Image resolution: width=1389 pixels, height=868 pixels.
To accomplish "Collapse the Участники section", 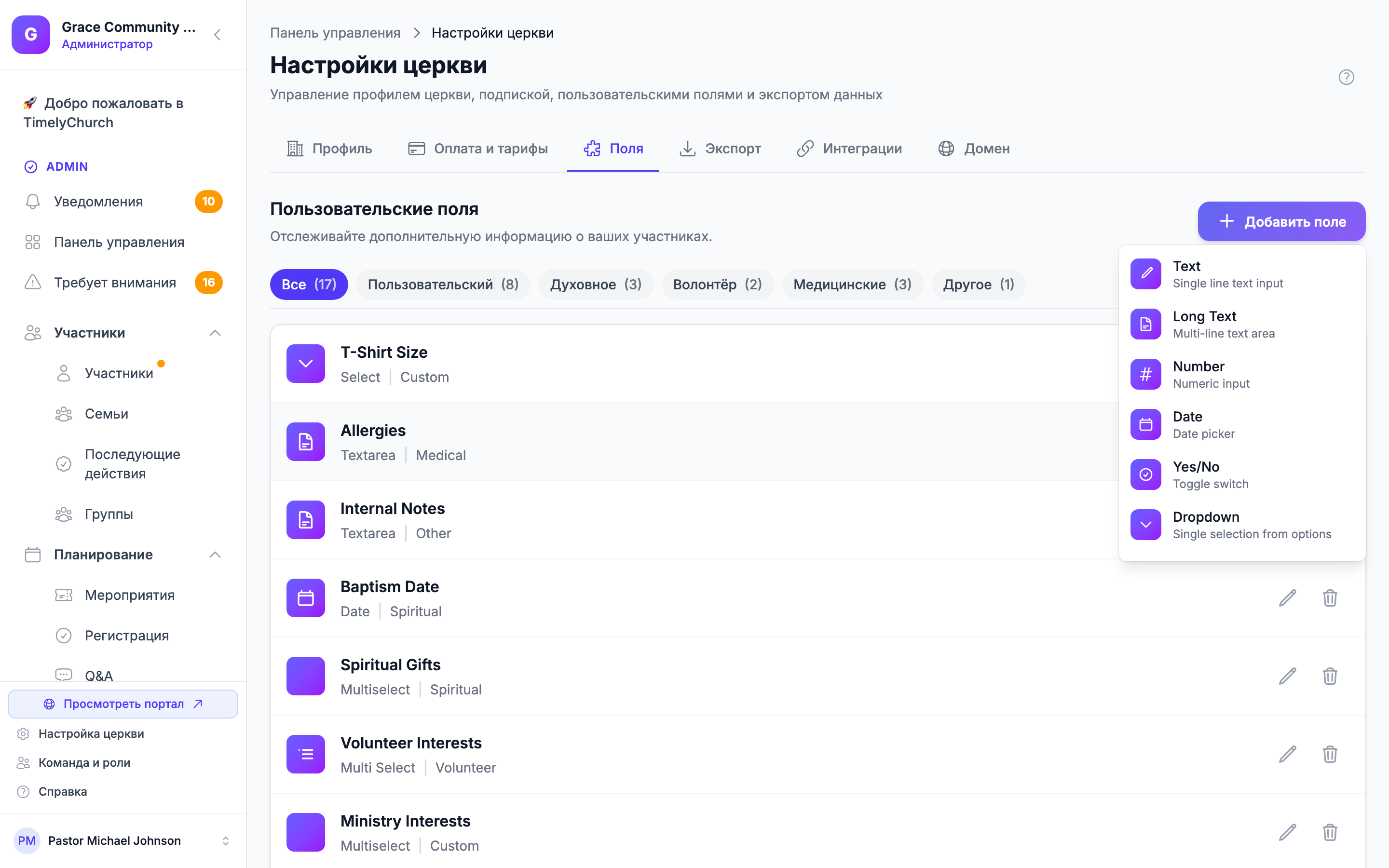I will click(x=215, y=333).
